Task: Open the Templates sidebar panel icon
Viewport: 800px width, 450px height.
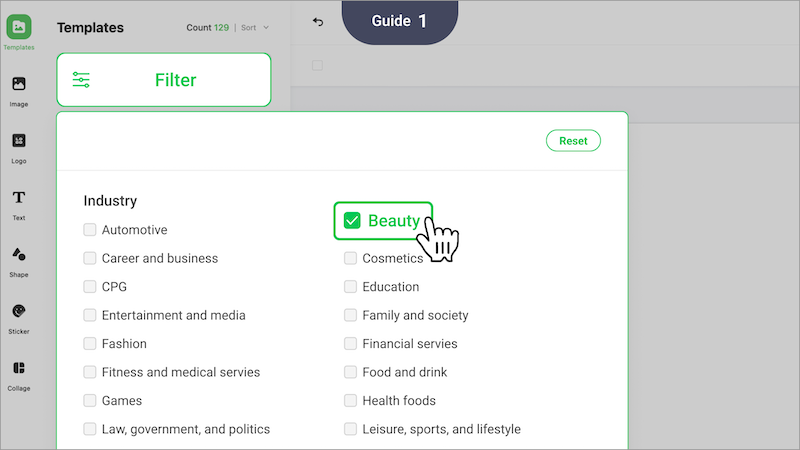Action: pos(19,28)
